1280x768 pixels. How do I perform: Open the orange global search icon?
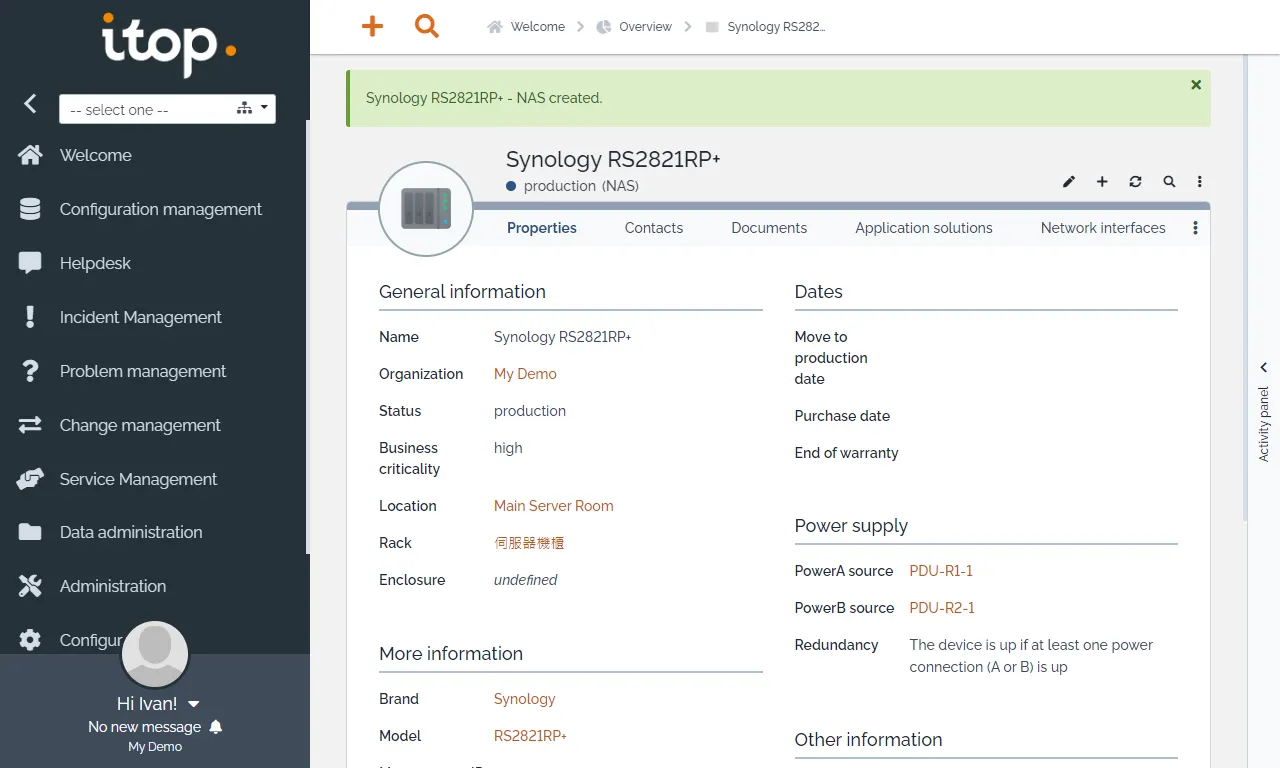pyautogui.click(x=427, y=27)
